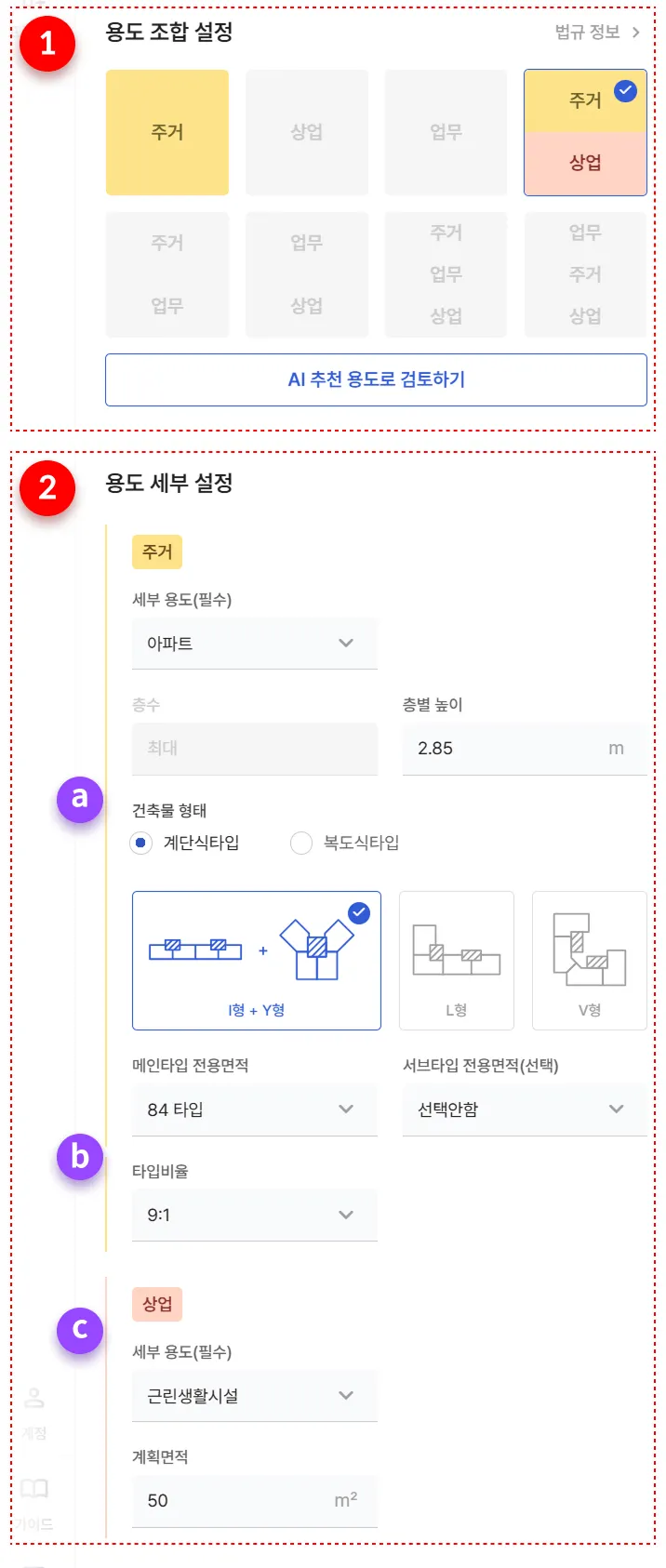The height and width of the screenshot is (1568, 666).
Task: Open the 9:1 타입비율 dropdown
Action: point(254,1215)
